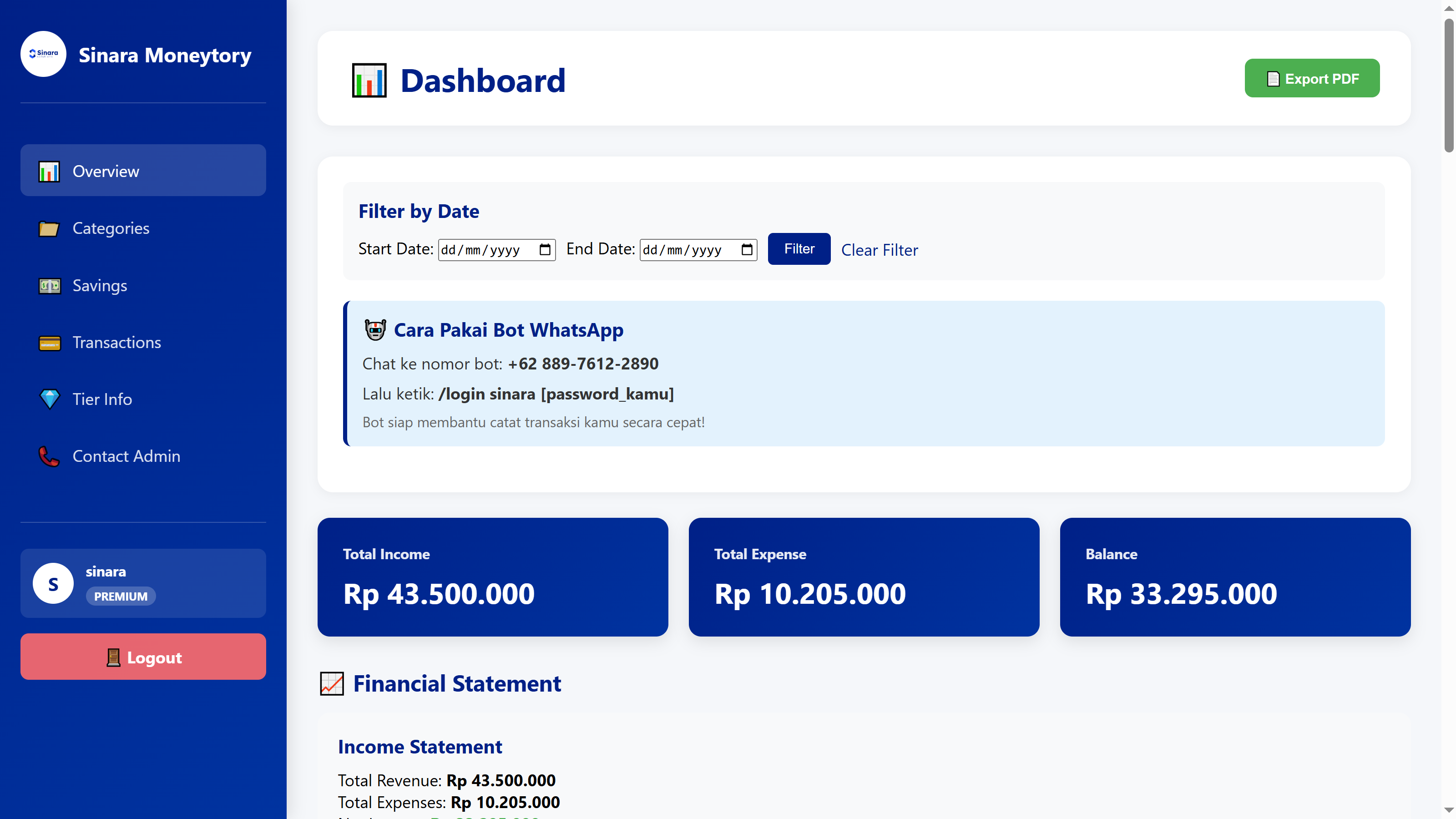
Task: Click the Sinara logo in the sidebar
Action: (x=44, y=54)
